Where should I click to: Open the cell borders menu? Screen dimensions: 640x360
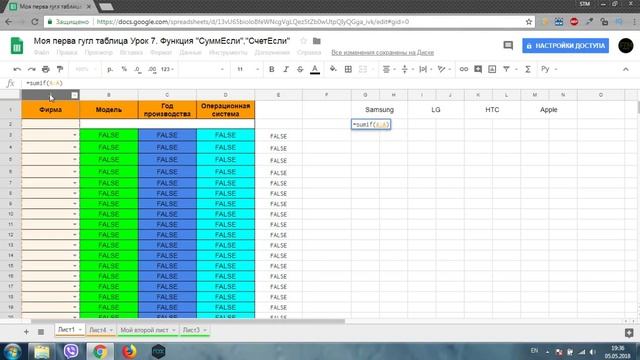click(348, 69)
